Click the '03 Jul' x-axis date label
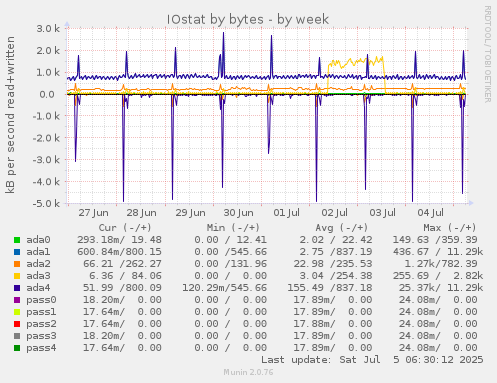 (x=382, y=213)
